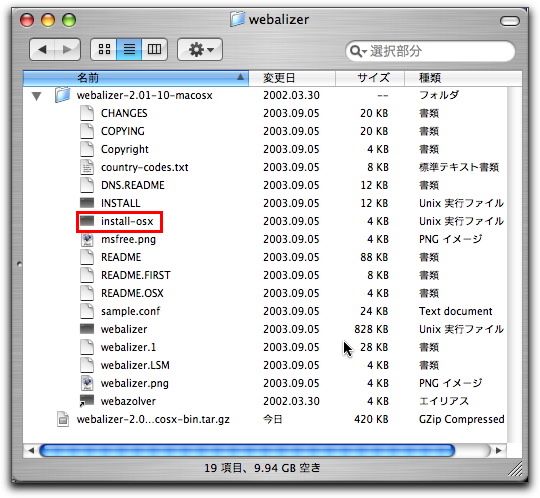Select the tar.gz archive file icon
This screenshot has width=540, height=498.
[63, 419]
